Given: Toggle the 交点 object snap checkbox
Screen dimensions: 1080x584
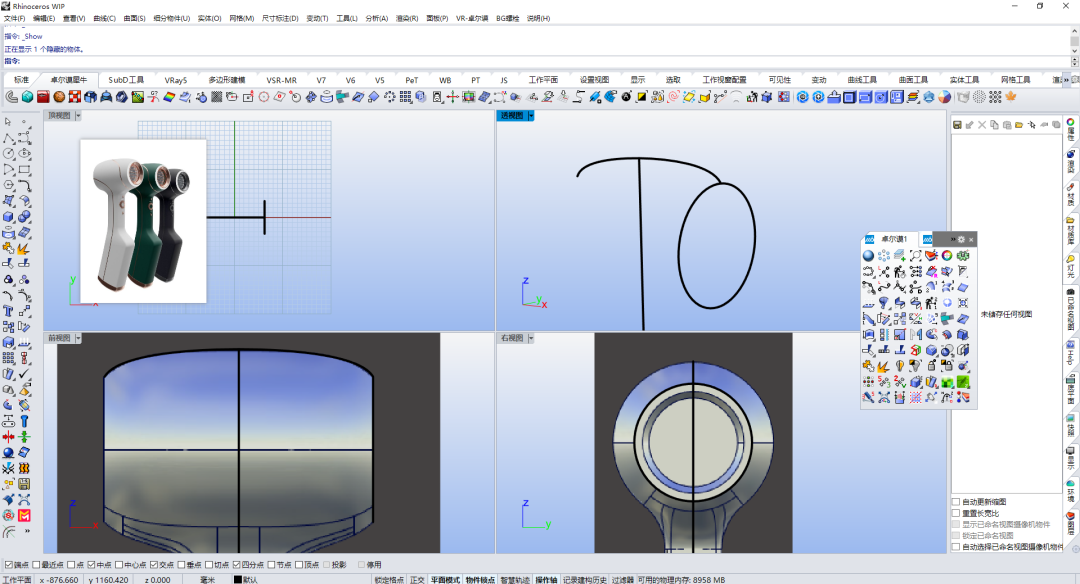Looking at the screenshot, I should (x=154, y=565).
